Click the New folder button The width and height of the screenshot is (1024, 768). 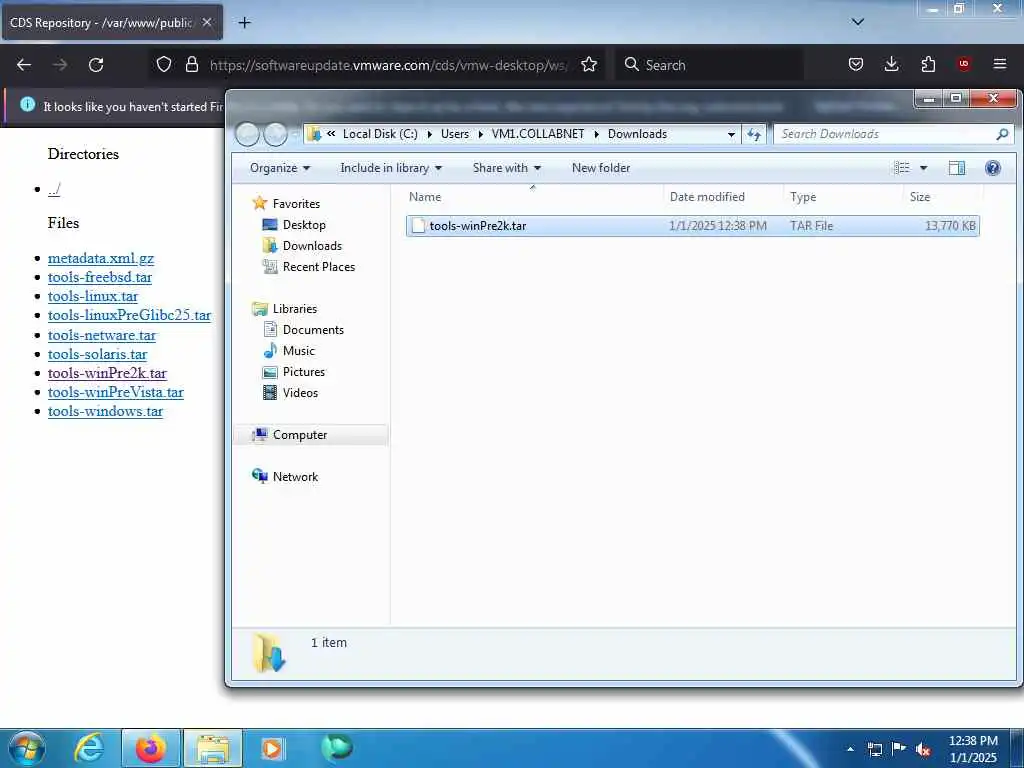601,168
